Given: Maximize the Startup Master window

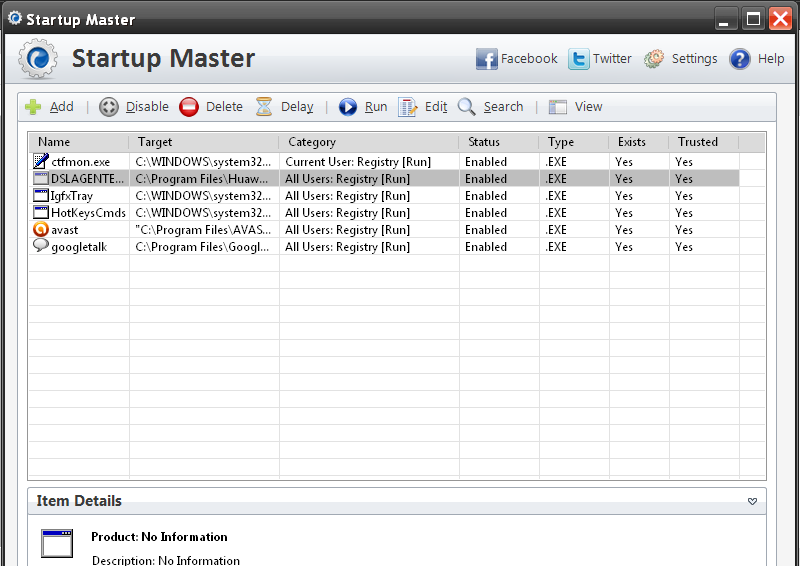Looking at the screenshot, I should [x=753, y=19].
